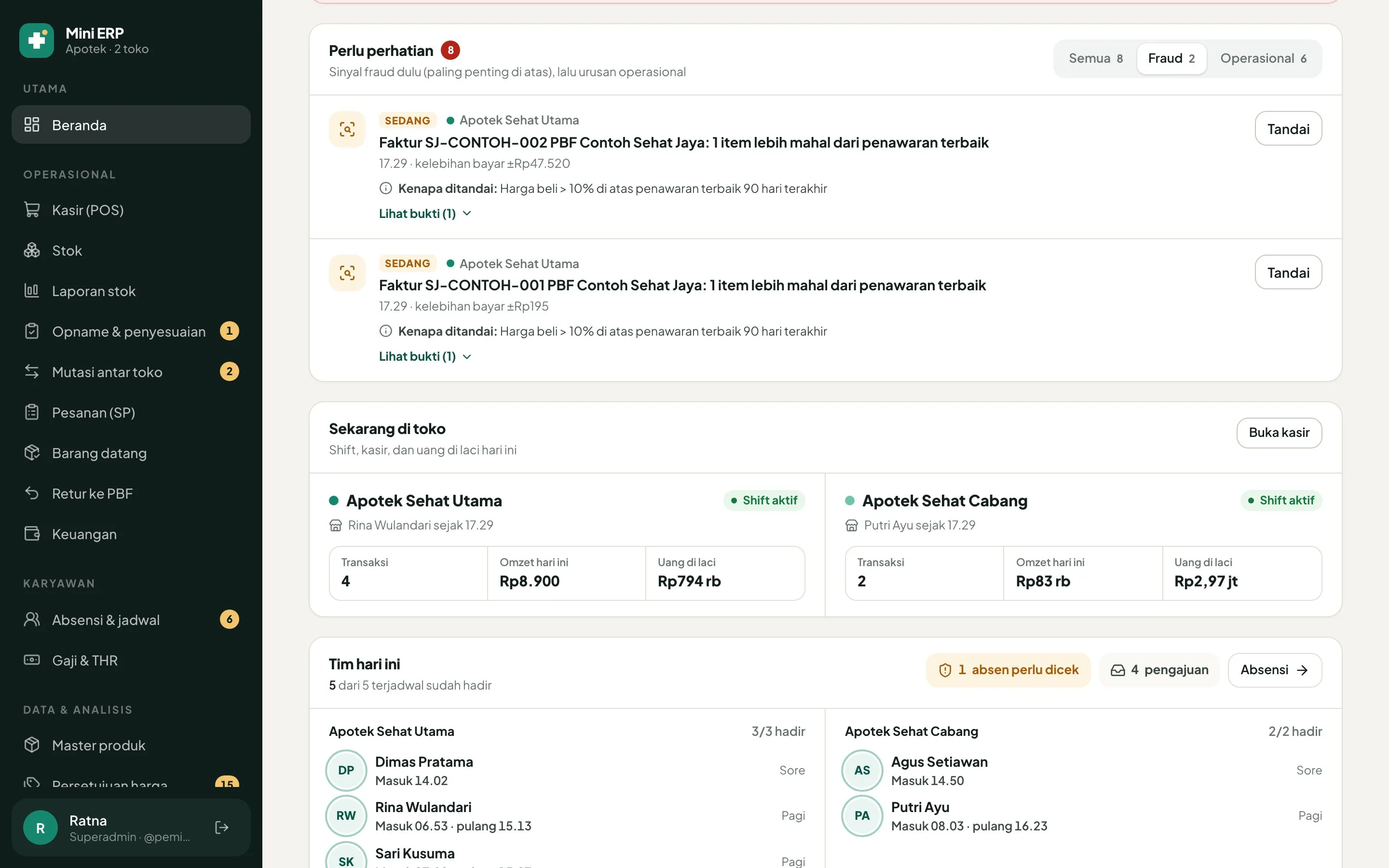1389x868 pixels.
Task: Click Rina Wulandari RW avatar
Action: coord(346,816)
